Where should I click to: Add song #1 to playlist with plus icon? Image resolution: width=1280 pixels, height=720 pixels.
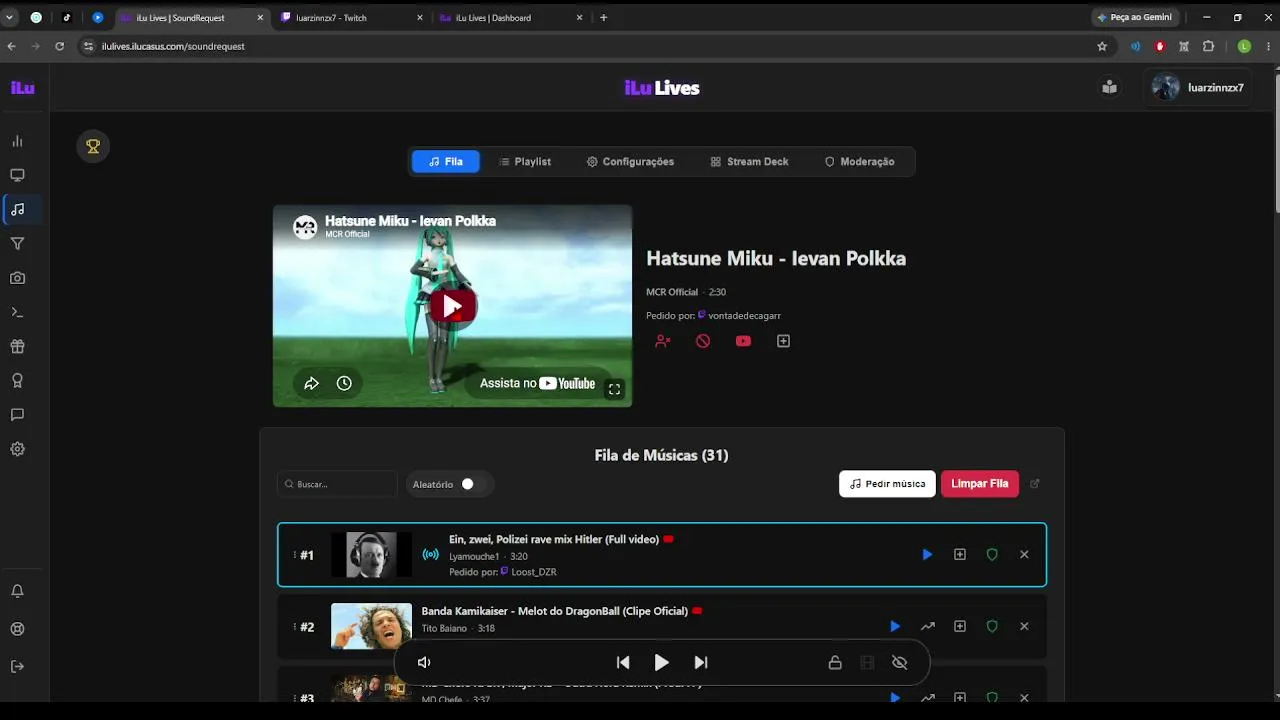pos(960,555)
